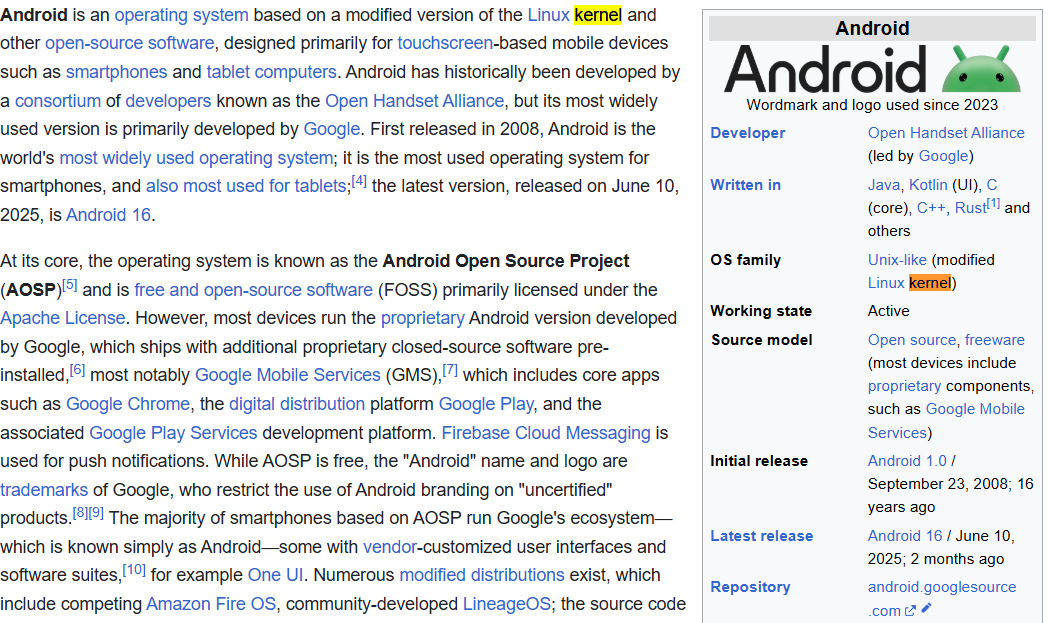Screen dimensions: 1050x623
Task: Open 'Android 16' link in Latest release row
Action: click(x=905, y=537)
